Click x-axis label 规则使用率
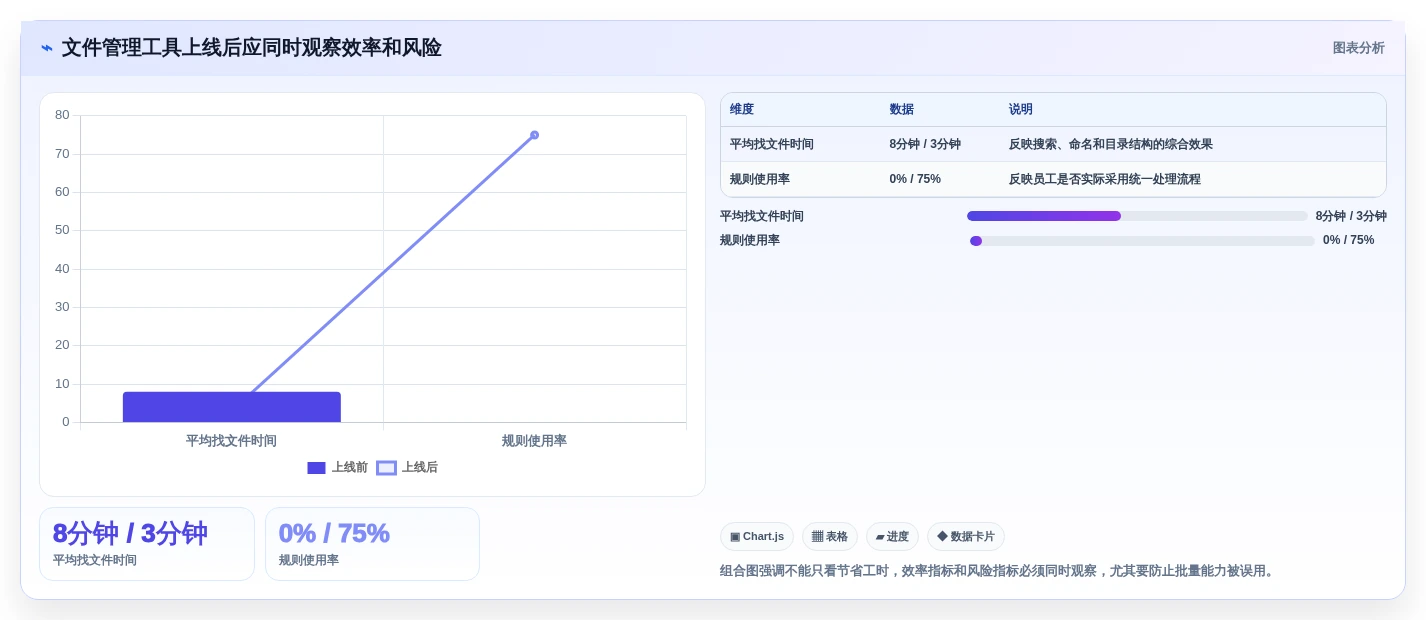Screen dimensions: 1426x620 (534, 441)
